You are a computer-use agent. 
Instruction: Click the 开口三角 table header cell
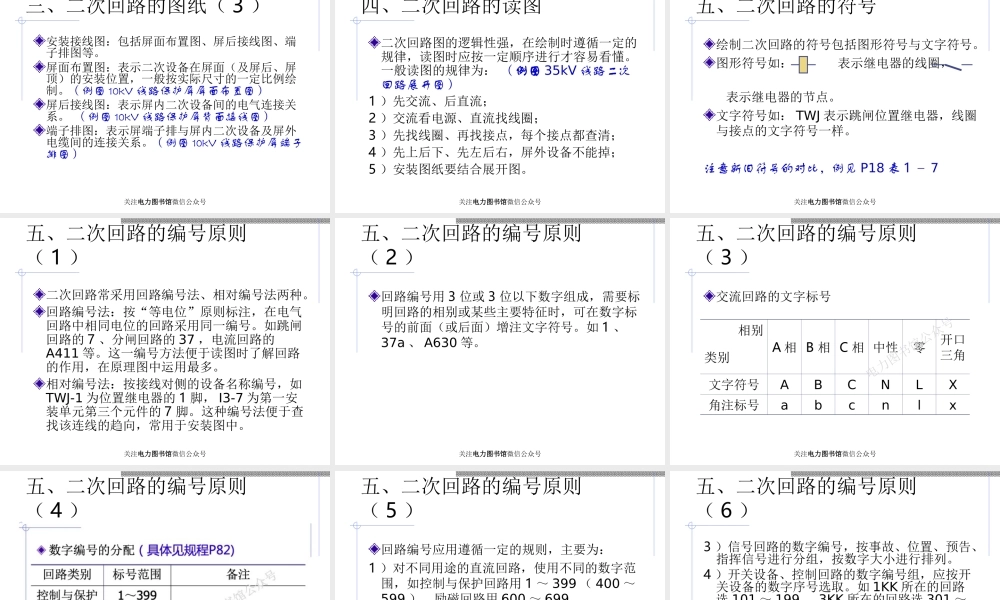pos(954,345)
